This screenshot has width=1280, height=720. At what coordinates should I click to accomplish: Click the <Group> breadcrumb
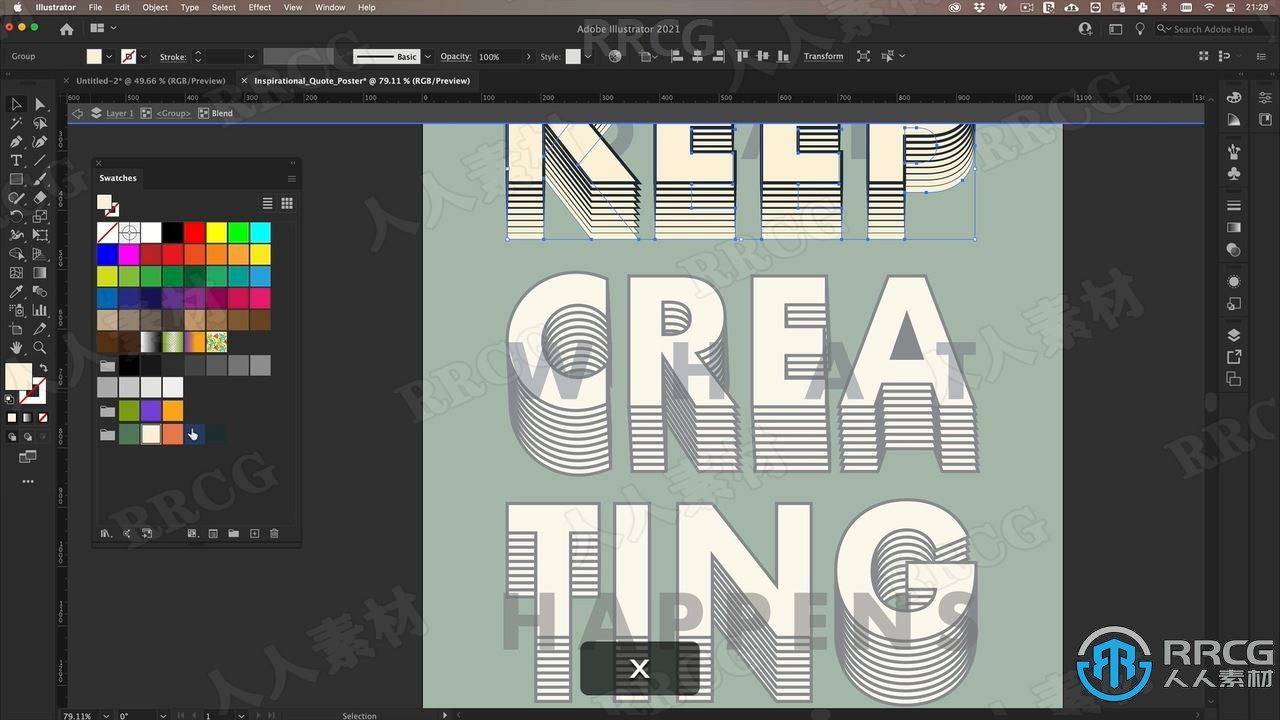tap(174, 113)
